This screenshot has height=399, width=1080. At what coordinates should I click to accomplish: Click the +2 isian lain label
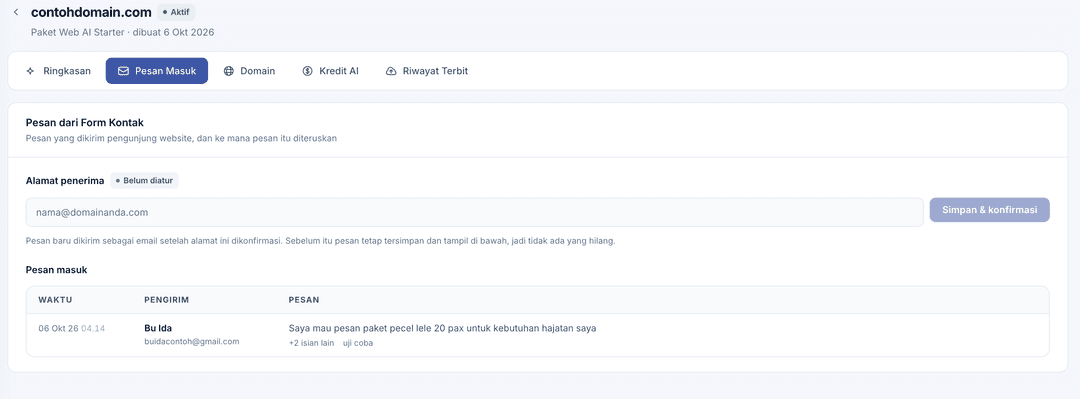pos(311,342)
